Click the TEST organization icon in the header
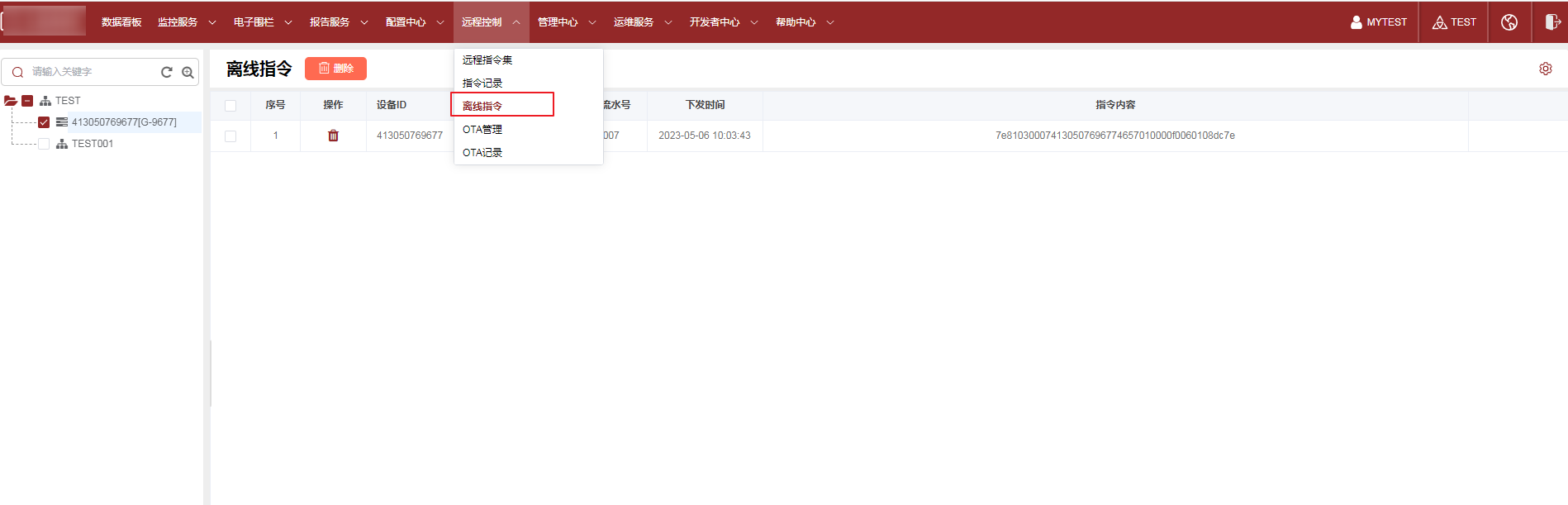The height and width of the screenshot is (505, 1568). click(1439, 22)
